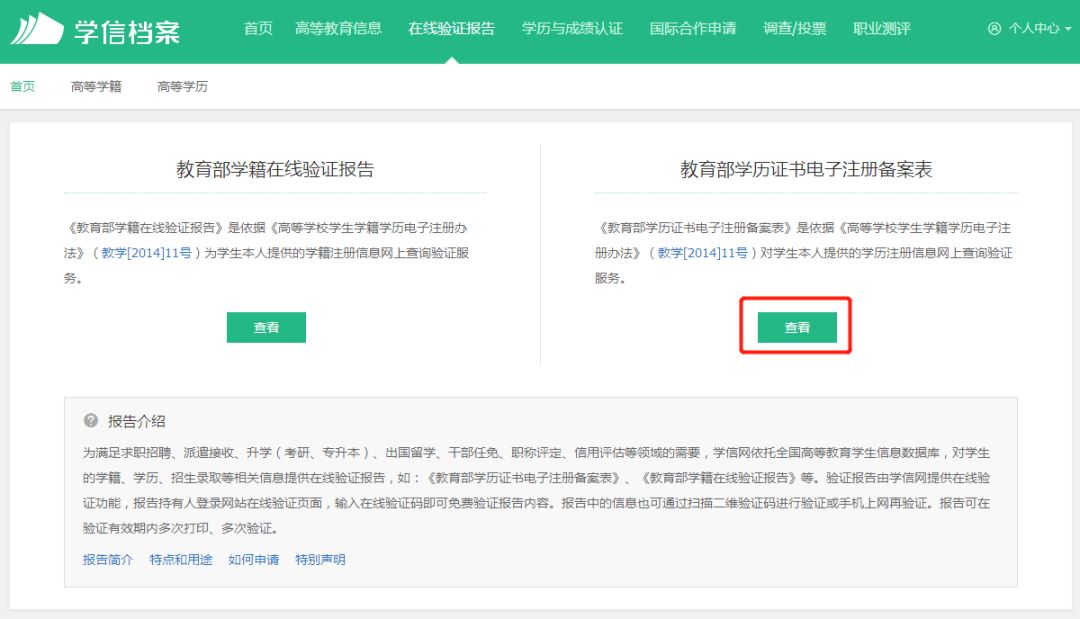
Task: Click 首页 in the green sub-navigation
Action: tap(23, 87)
